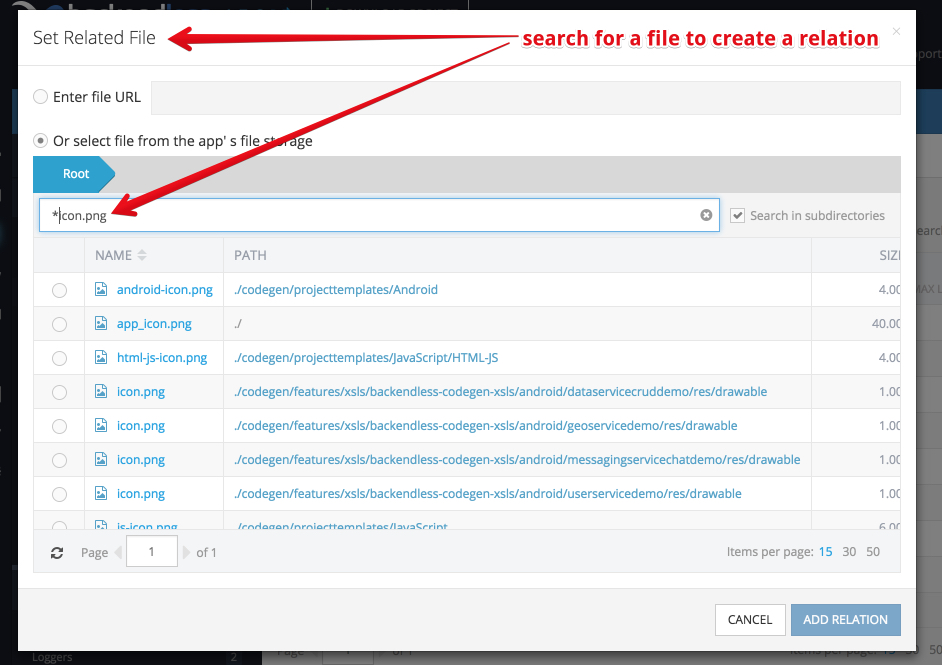Click the ./codegen/projecttemplates/Android path

pyautogui.click(x=336, y=290)
